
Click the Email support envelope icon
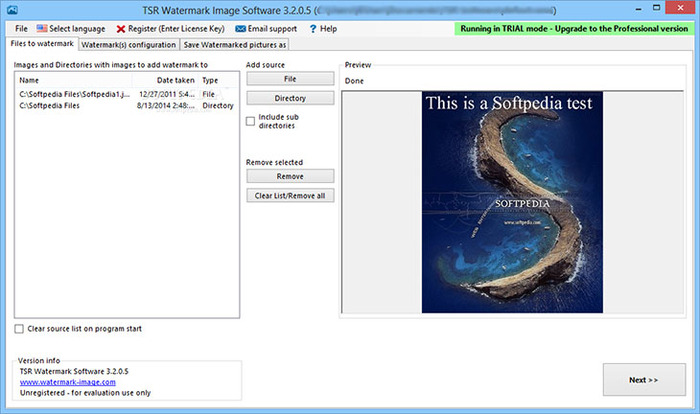[x=240, y=29]
